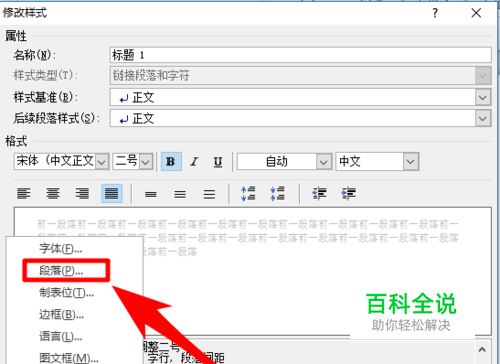The image size is (500, 364).
Task: Align paragraph text right
Action: 82,193
